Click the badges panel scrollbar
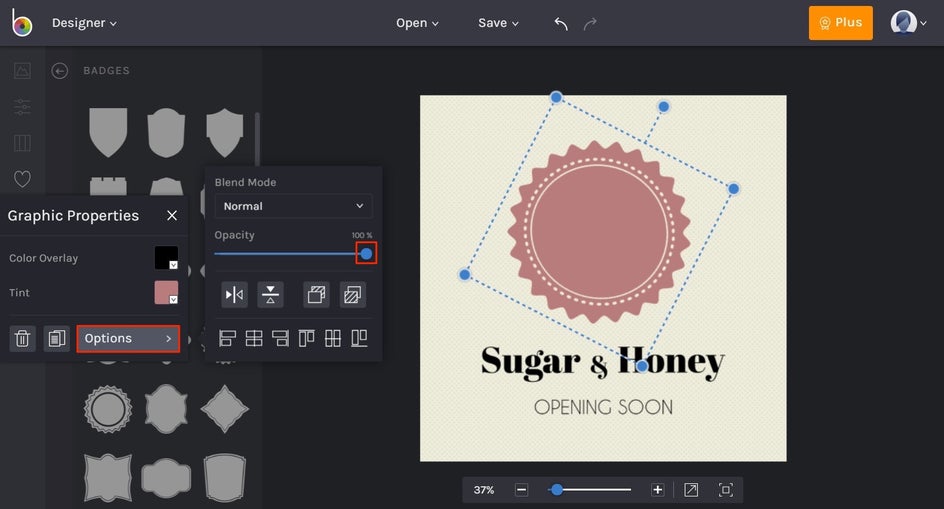This screenshot has width=944, height=509. 257,140
